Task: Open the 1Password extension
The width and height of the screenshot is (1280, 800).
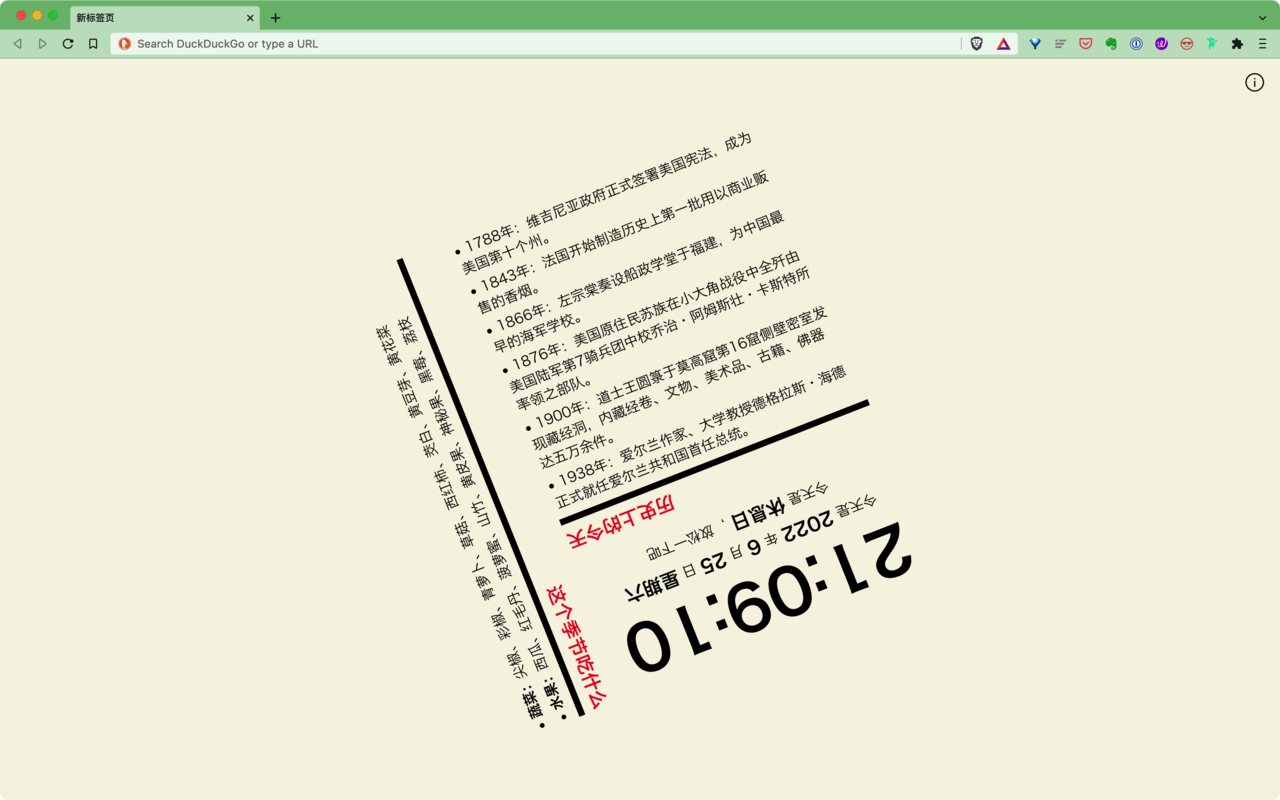Action: (x=1136, y=44)
